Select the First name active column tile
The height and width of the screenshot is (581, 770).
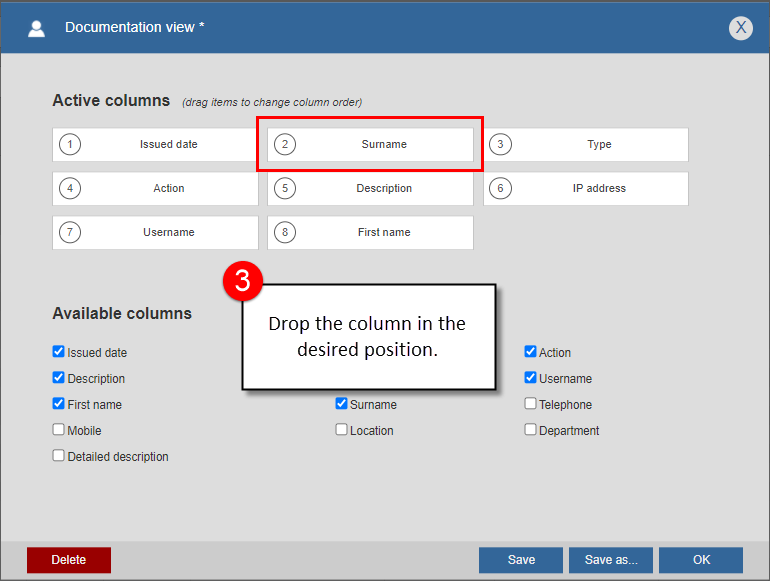pos(370,232)
